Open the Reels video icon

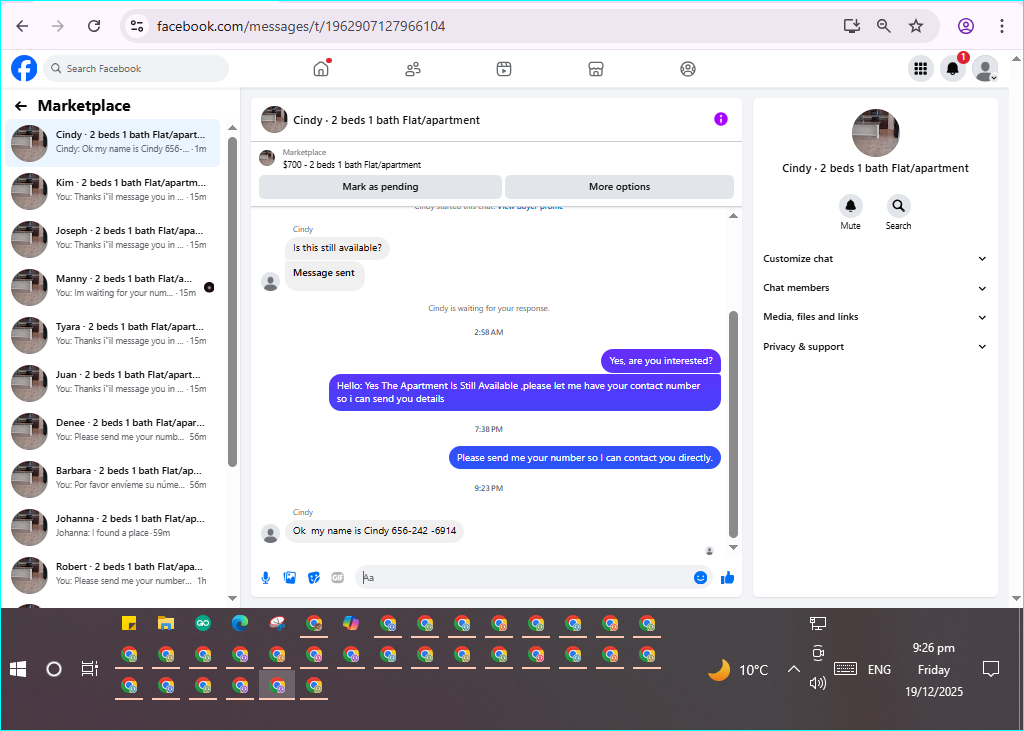click(504, 69)
